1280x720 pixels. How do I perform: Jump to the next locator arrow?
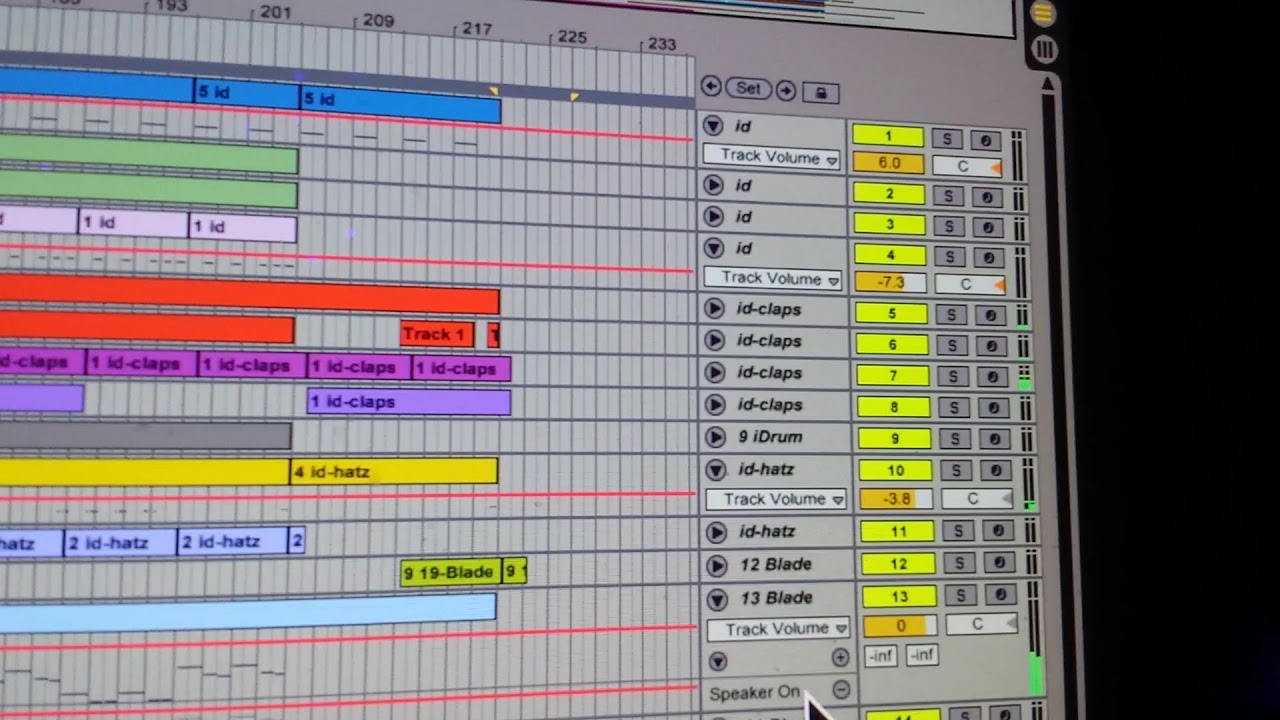click(x=786, y=90)
